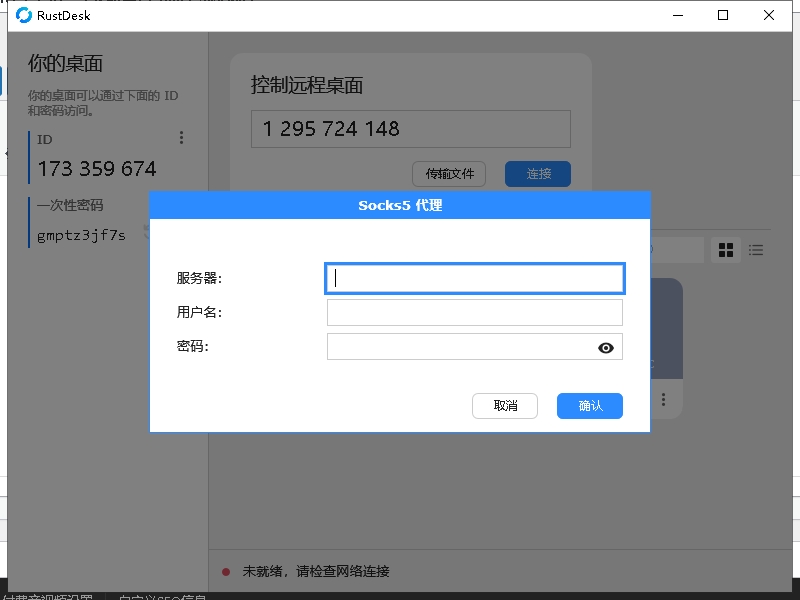Click the remote ID field 1 295 724 148
Viewport: 800px width, 600px height.
pos(411,129)
